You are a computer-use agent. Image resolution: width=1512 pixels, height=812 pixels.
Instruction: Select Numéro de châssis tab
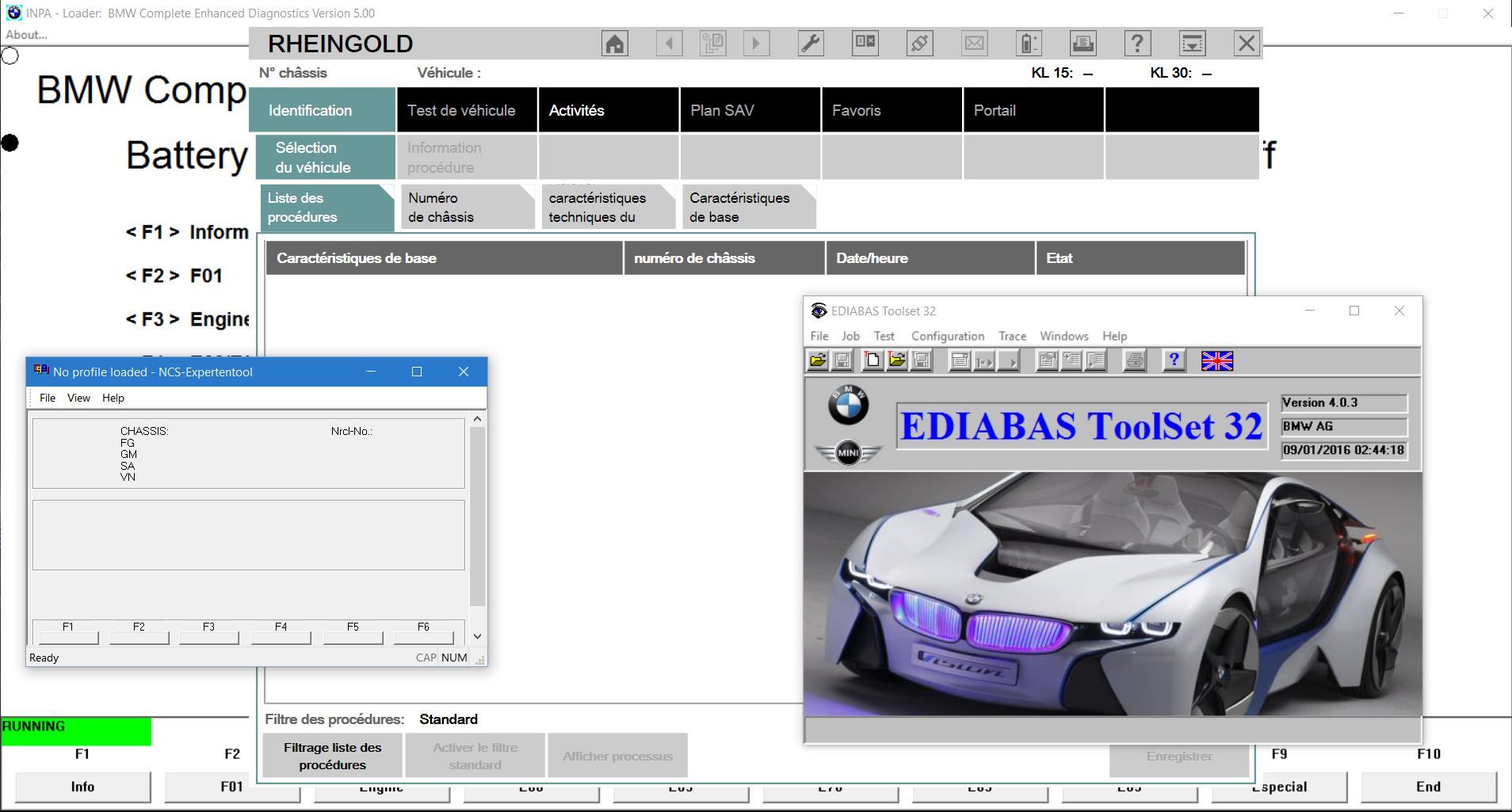(468, 208)
